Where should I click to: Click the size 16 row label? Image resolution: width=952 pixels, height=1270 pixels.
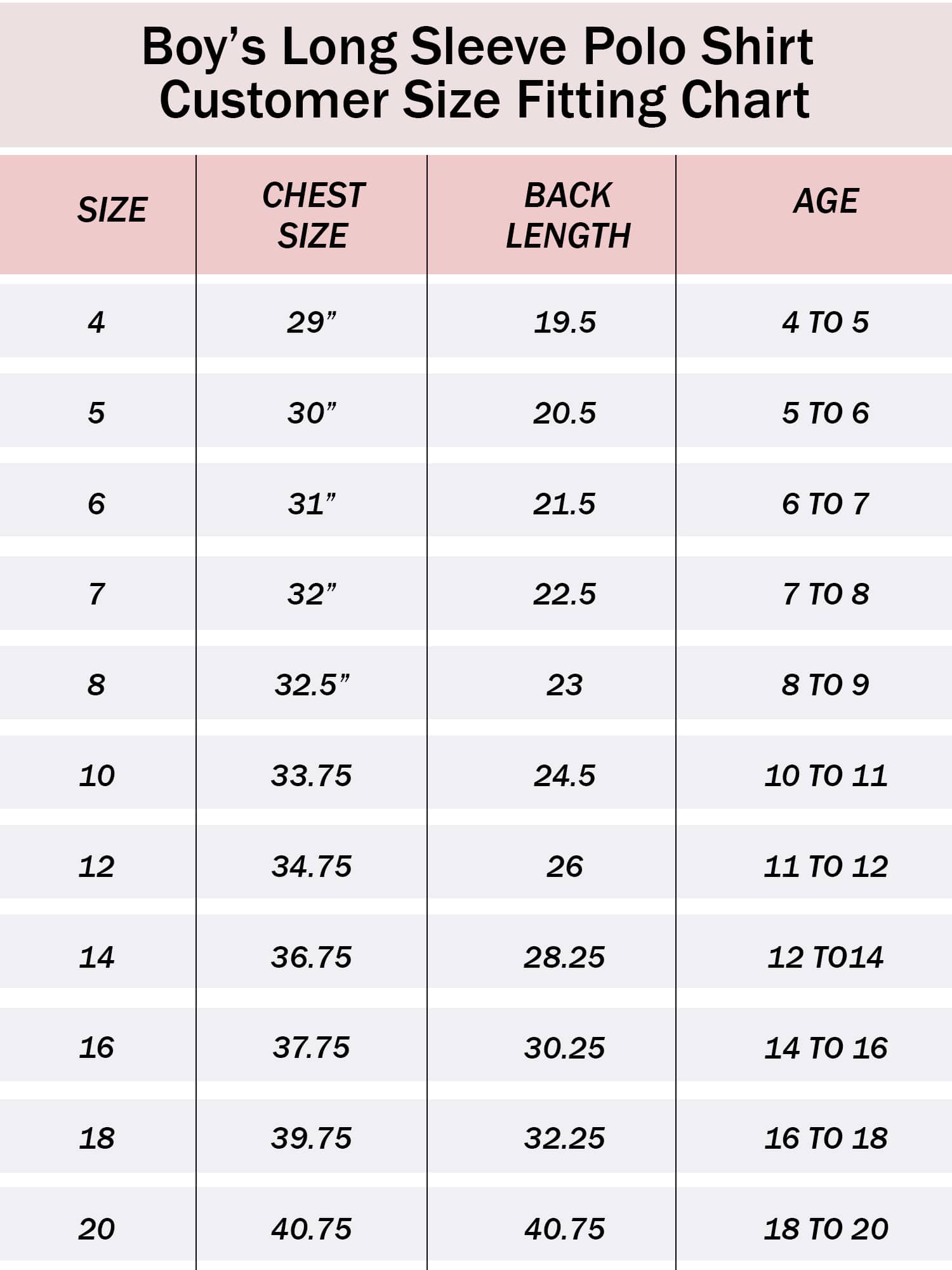(96, 1047)
